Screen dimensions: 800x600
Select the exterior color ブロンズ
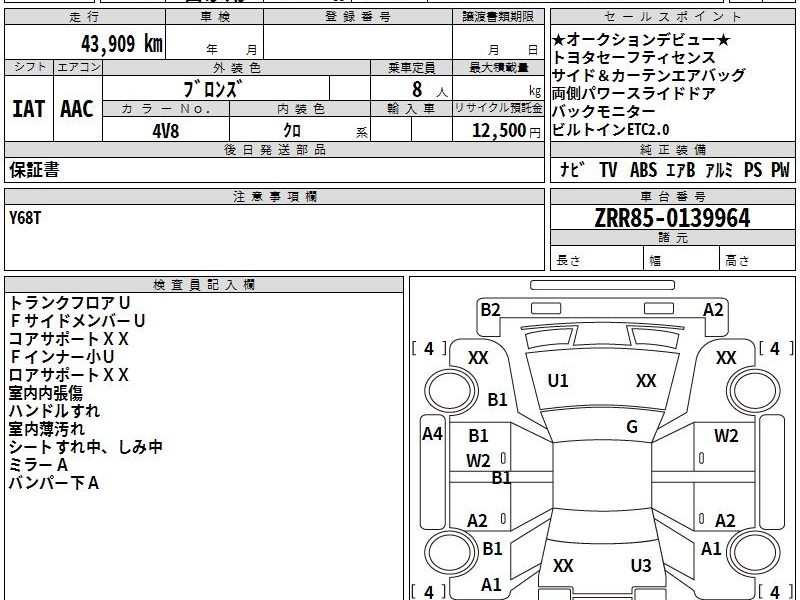pos(211,89)
